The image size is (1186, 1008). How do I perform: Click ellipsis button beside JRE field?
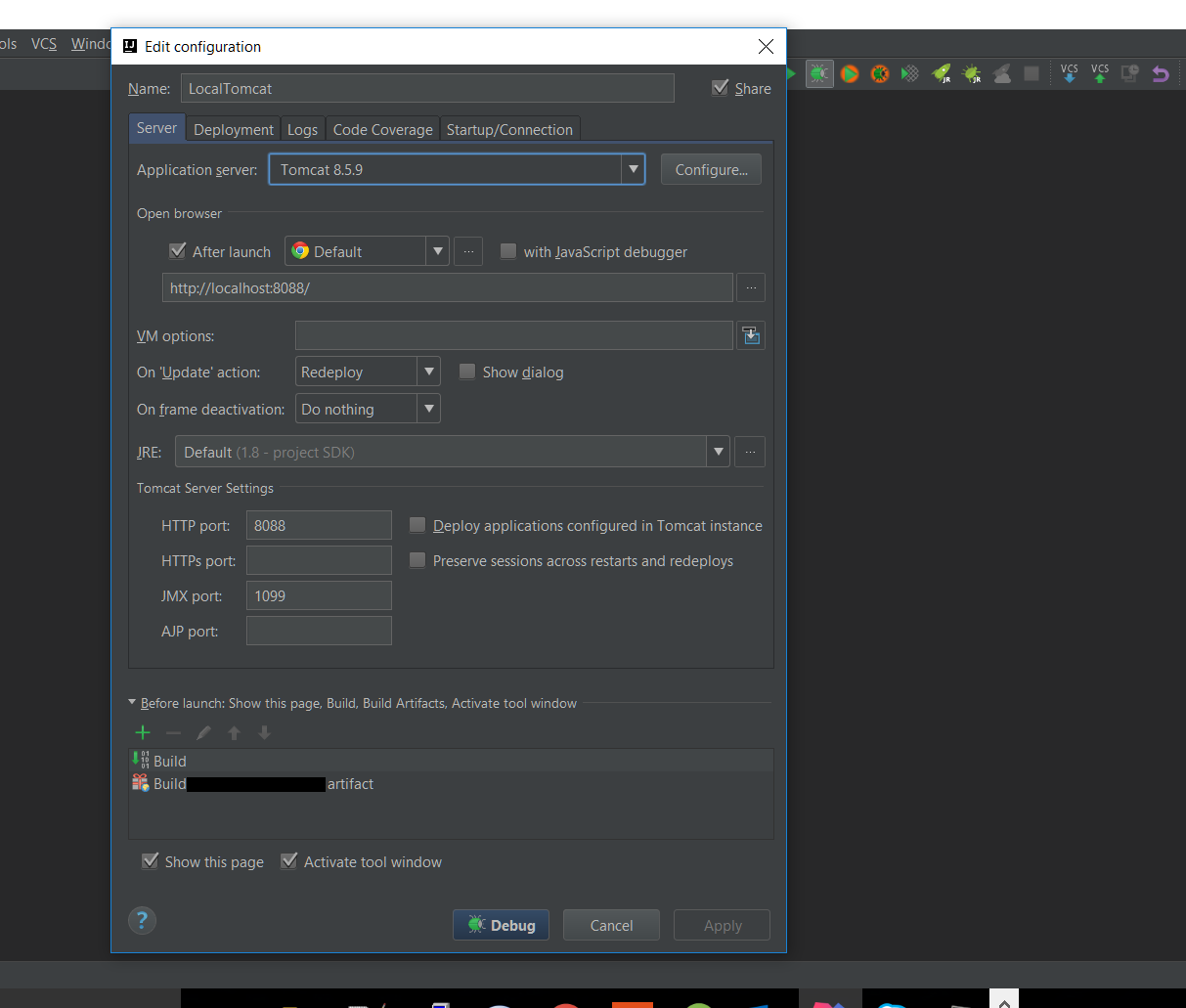coord(751,452)
